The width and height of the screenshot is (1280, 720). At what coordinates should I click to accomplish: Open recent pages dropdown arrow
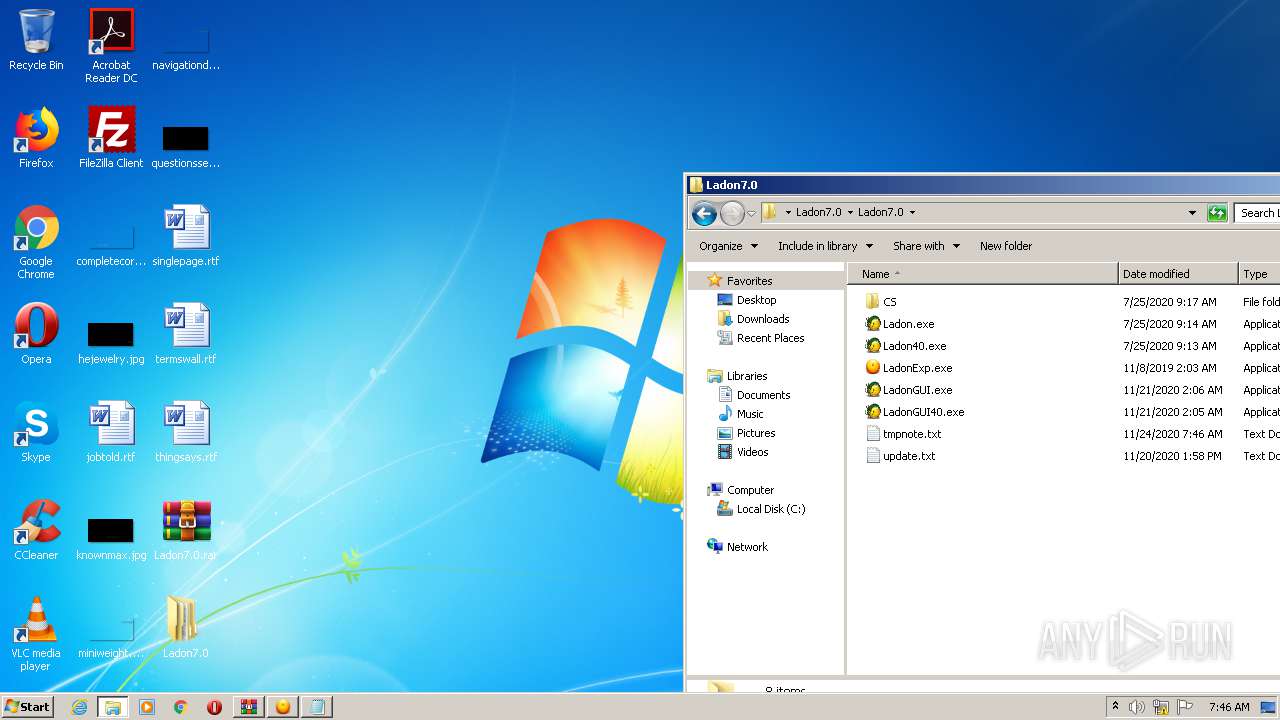coord(752,213)
